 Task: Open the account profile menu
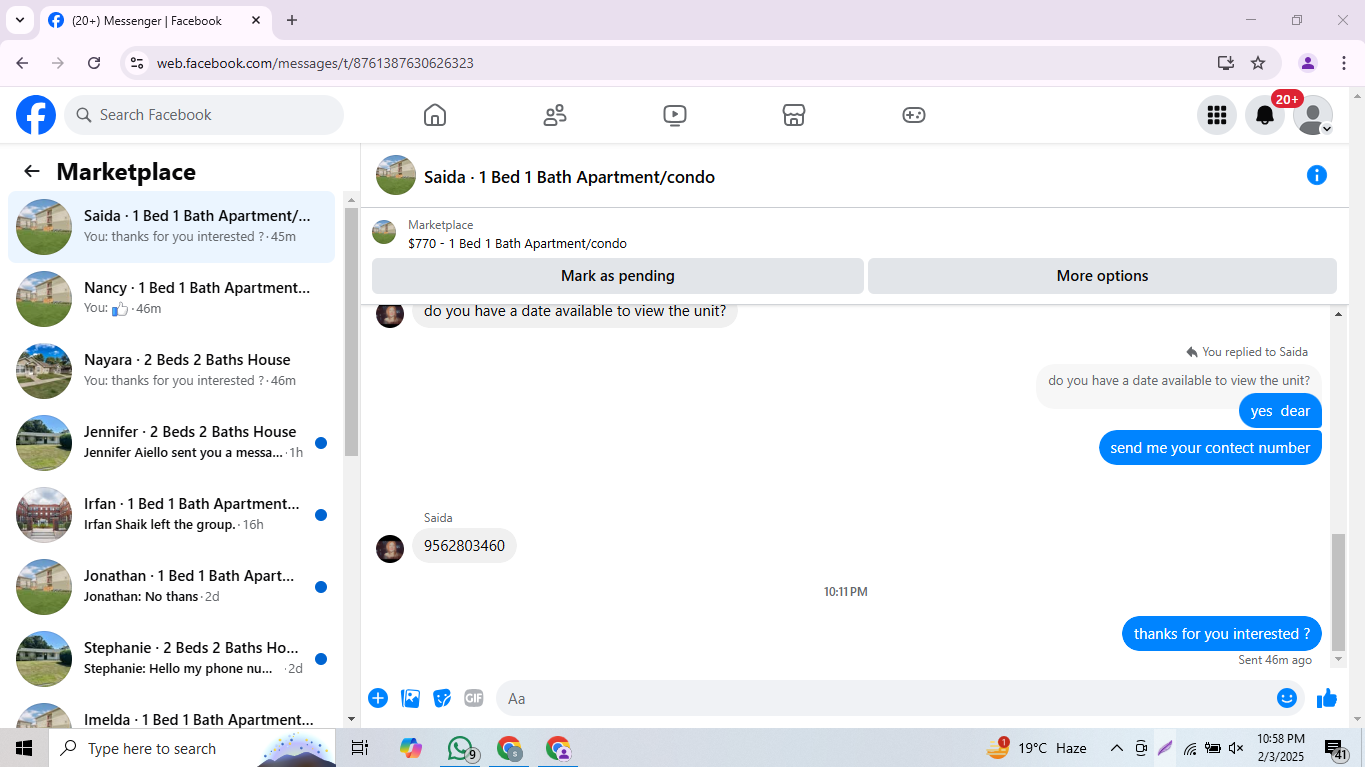[1313, 115]
